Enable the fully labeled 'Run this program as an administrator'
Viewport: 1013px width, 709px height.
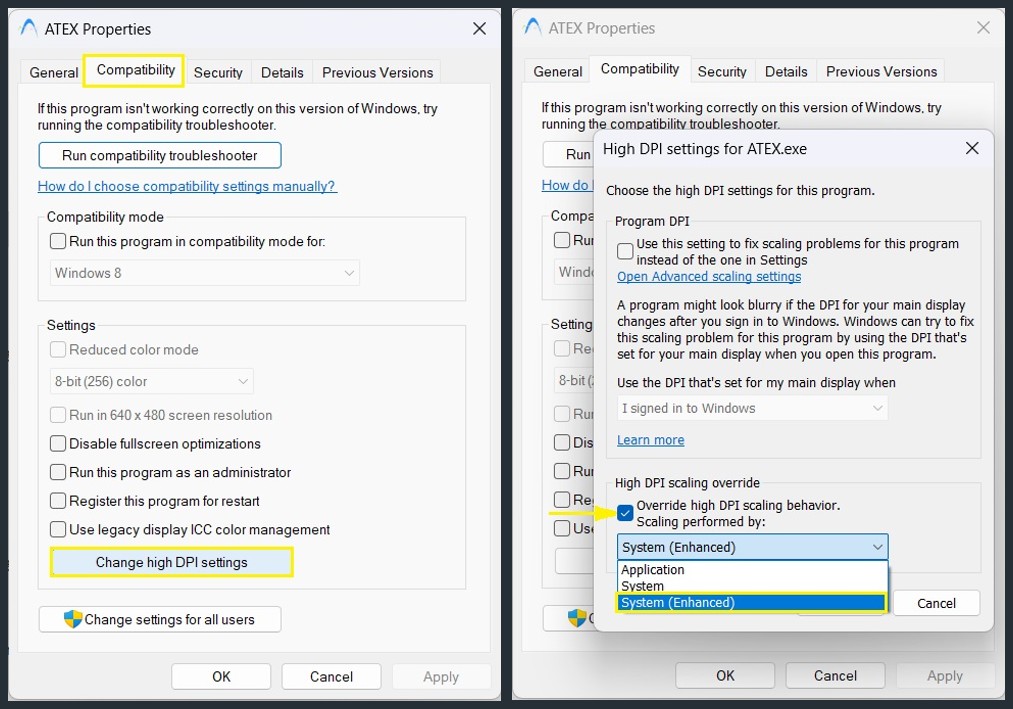[x=171, y=472]
